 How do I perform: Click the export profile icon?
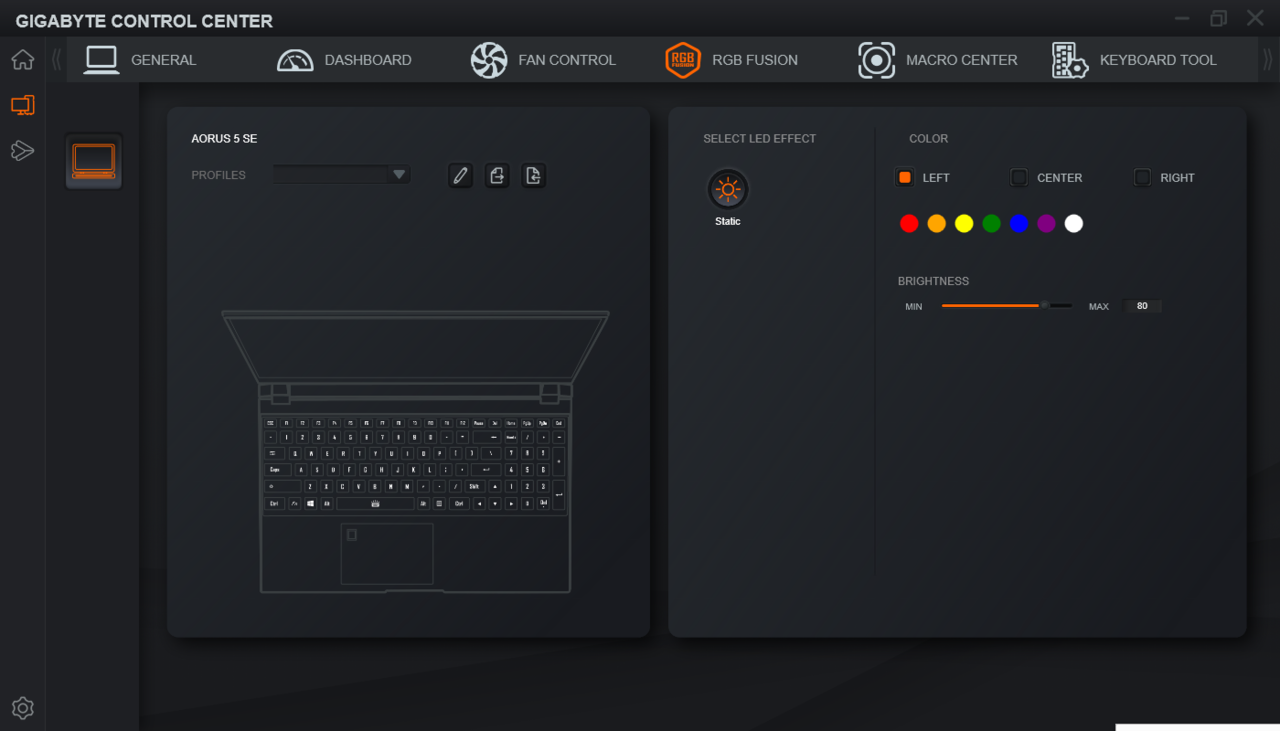coord(497,176)
